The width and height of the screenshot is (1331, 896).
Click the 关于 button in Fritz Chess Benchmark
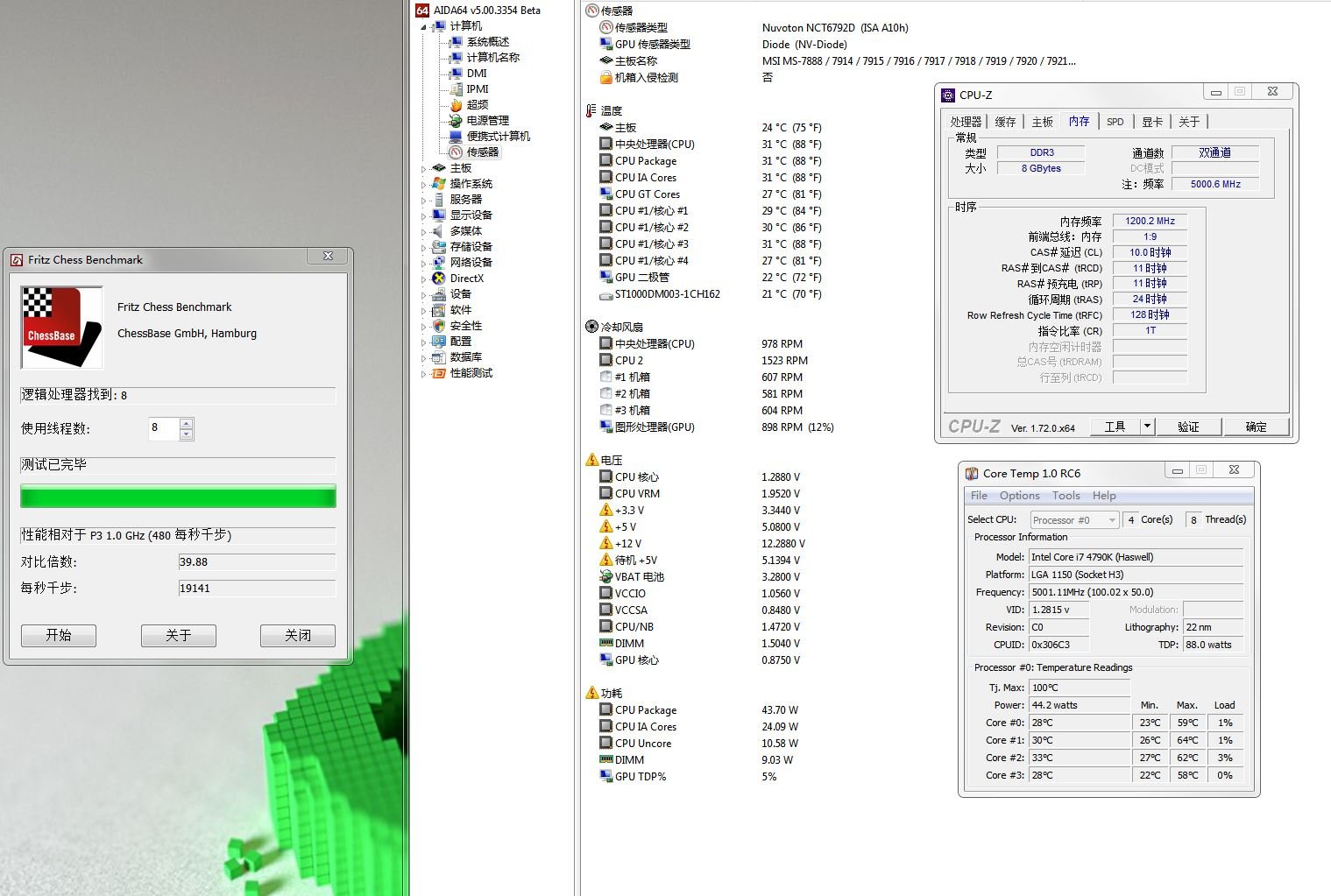(179, 635)
